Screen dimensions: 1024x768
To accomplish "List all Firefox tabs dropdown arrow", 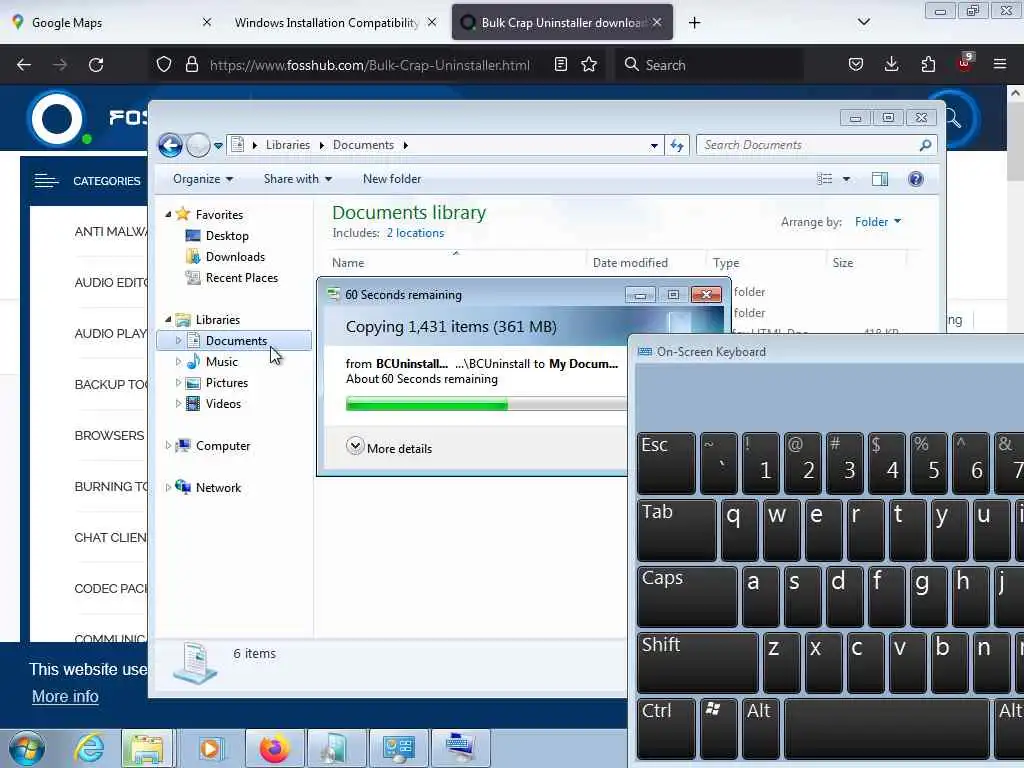I will click(x=863, y=22).
